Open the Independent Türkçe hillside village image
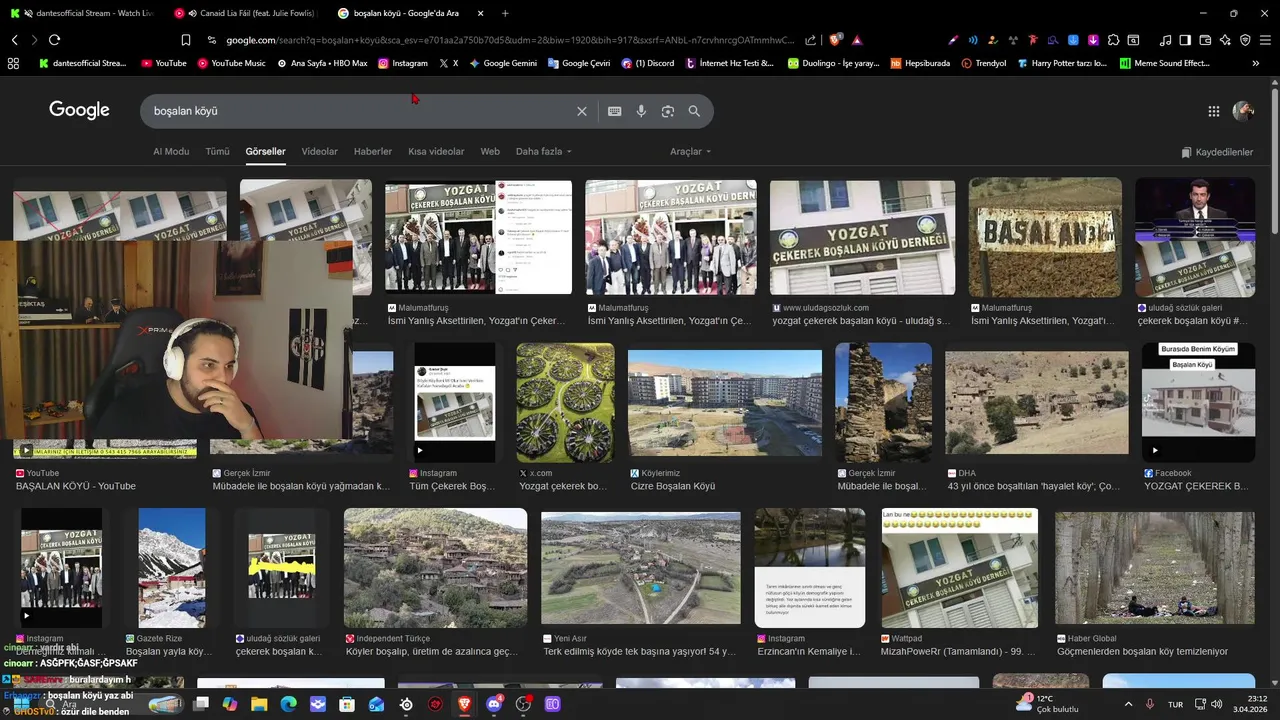Screen dimensions: 1280x720 pyautogui.click(x=435, y=568)
